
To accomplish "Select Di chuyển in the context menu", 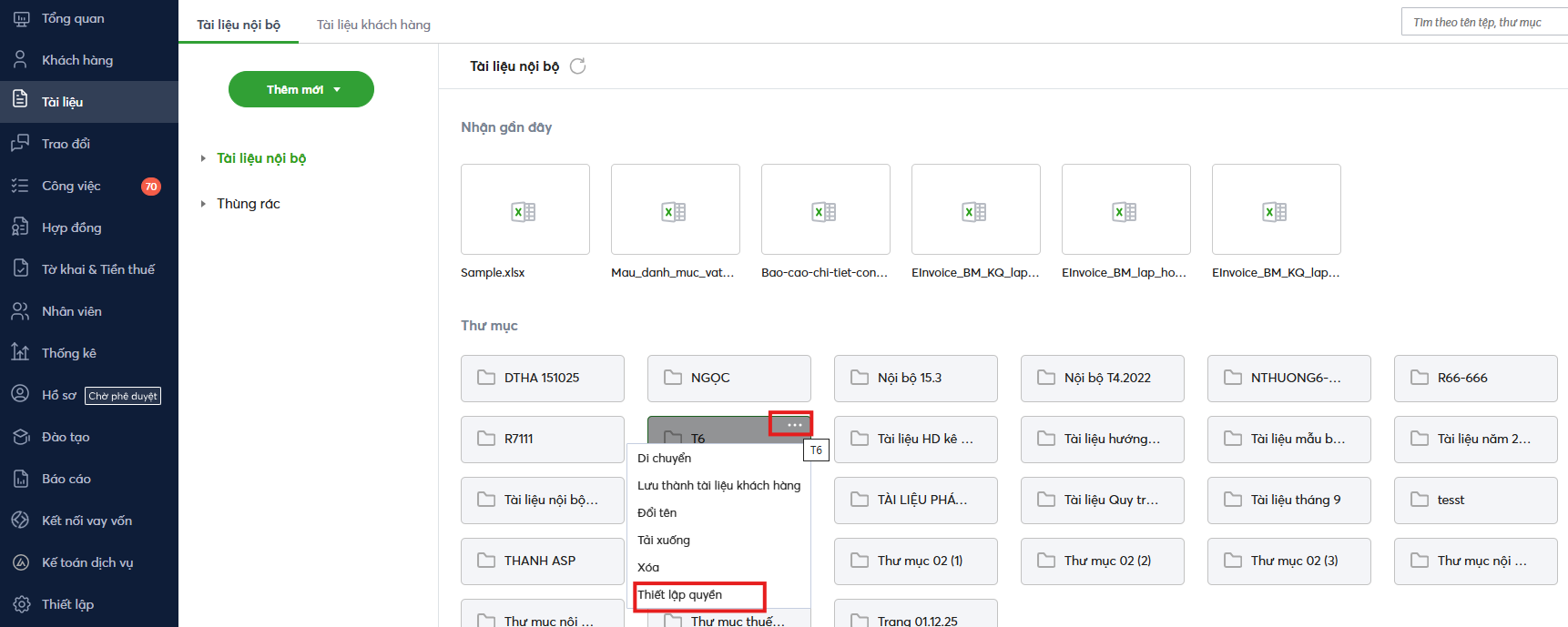I will point(664,459).
